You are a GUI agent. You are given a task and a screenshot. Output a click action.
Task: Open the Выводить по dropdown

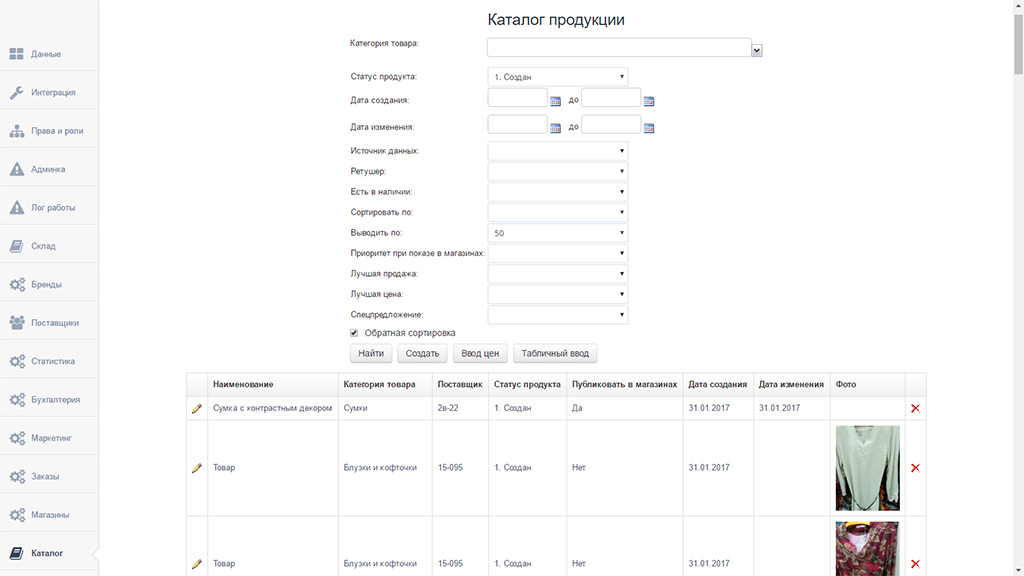click(557, 233)
